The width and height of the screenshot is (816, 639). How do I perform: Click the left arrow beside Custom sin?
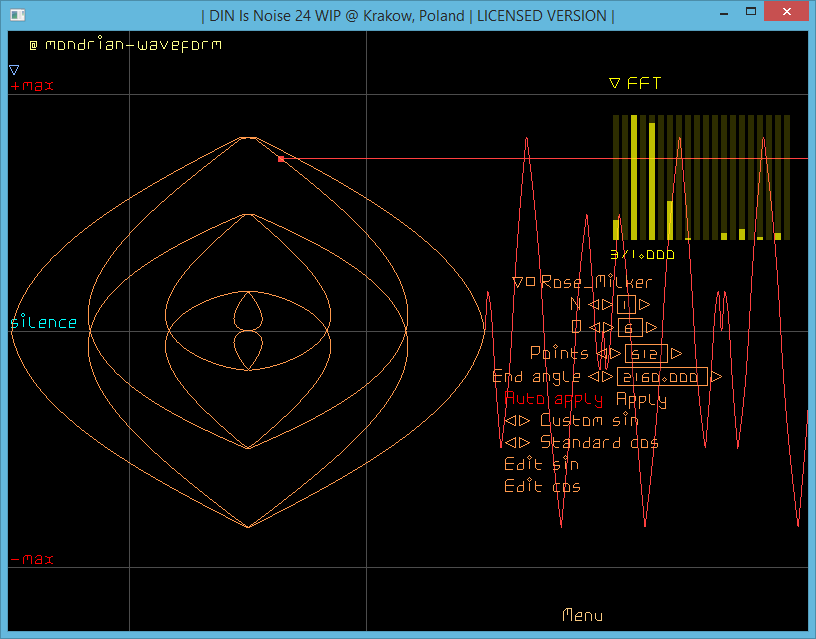[x=510, y=421]
